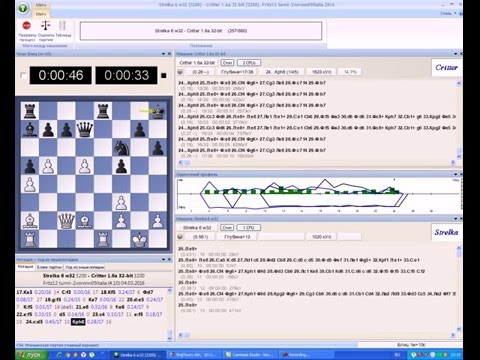Toggle the checkbox left of the white clock

pyautogui.click(x=23, y=75)
